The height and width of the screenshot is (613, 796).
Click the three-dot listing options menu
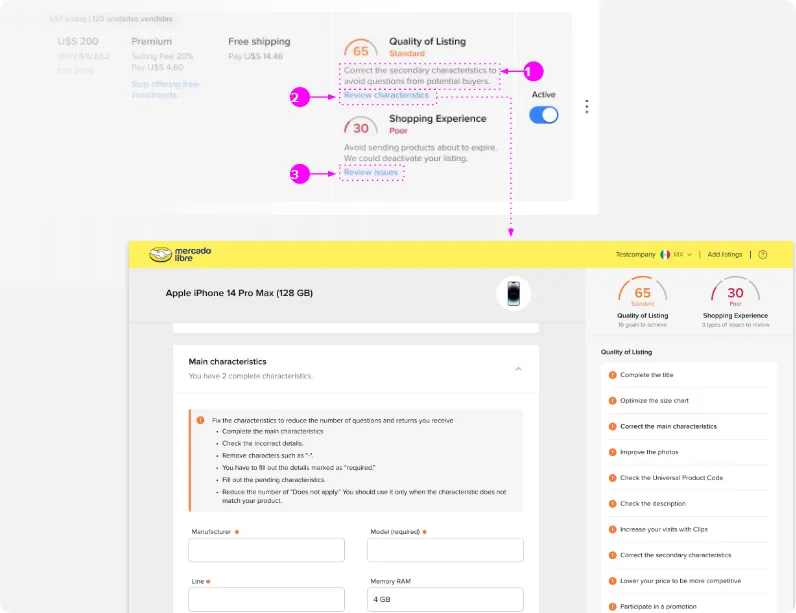[587, 107]
